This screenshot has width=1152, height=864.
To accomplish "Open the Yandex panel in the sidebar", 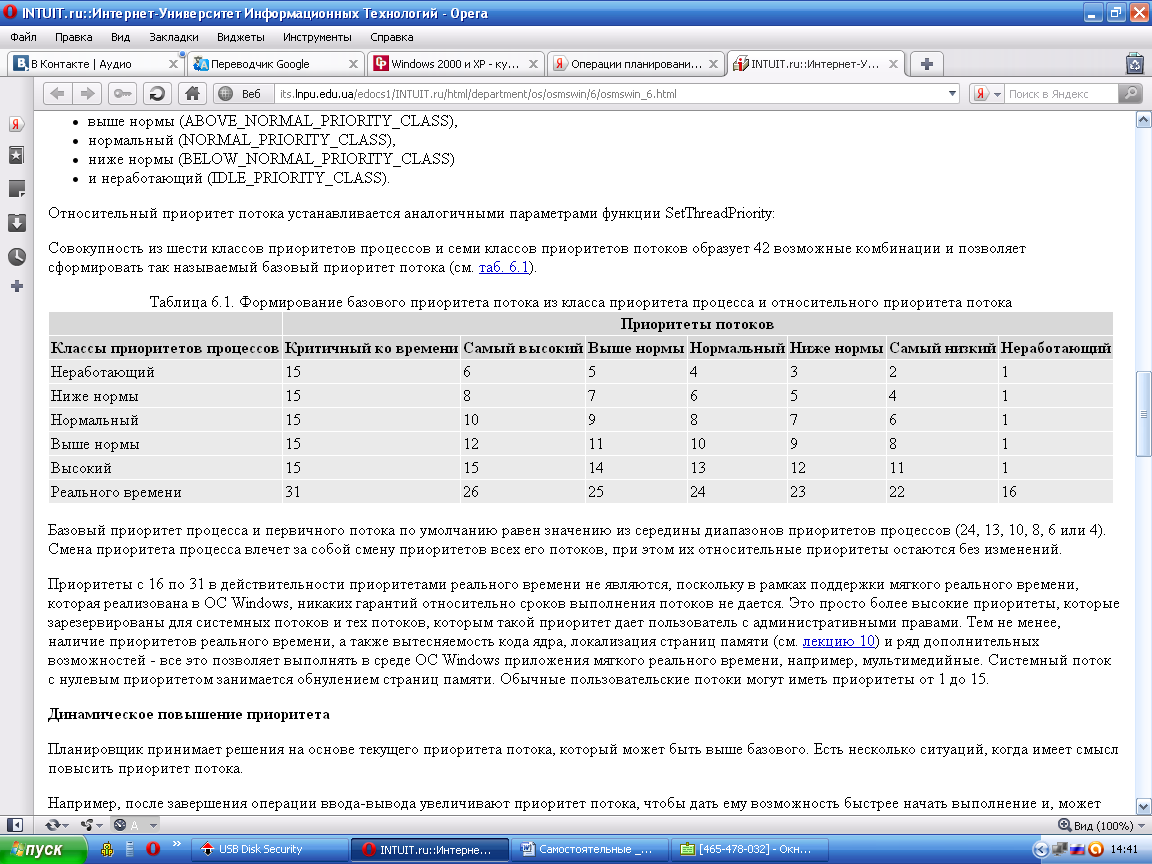I will (16, 123).
